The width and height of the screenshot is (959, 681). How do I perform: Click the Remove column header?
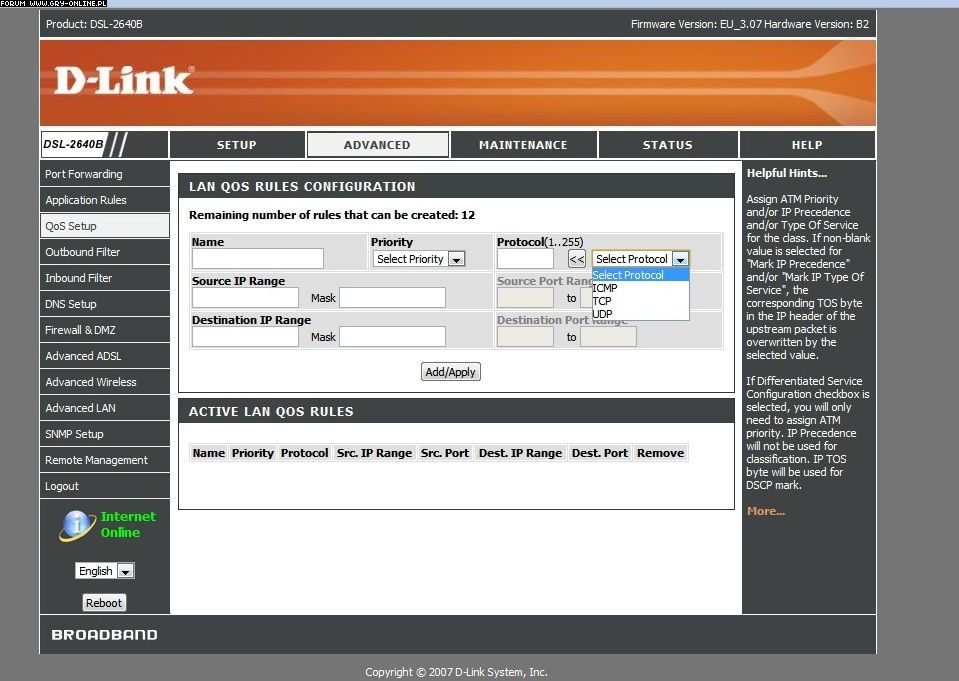661,453
